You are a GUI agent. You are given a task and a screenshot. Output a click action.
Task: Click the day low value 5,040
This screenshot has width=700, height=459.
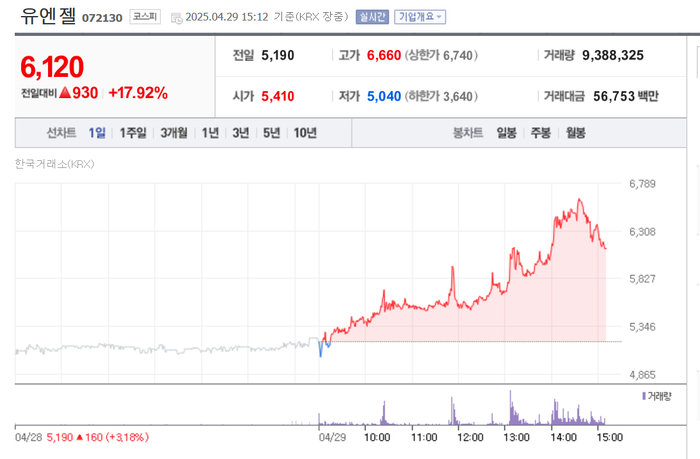384,96
